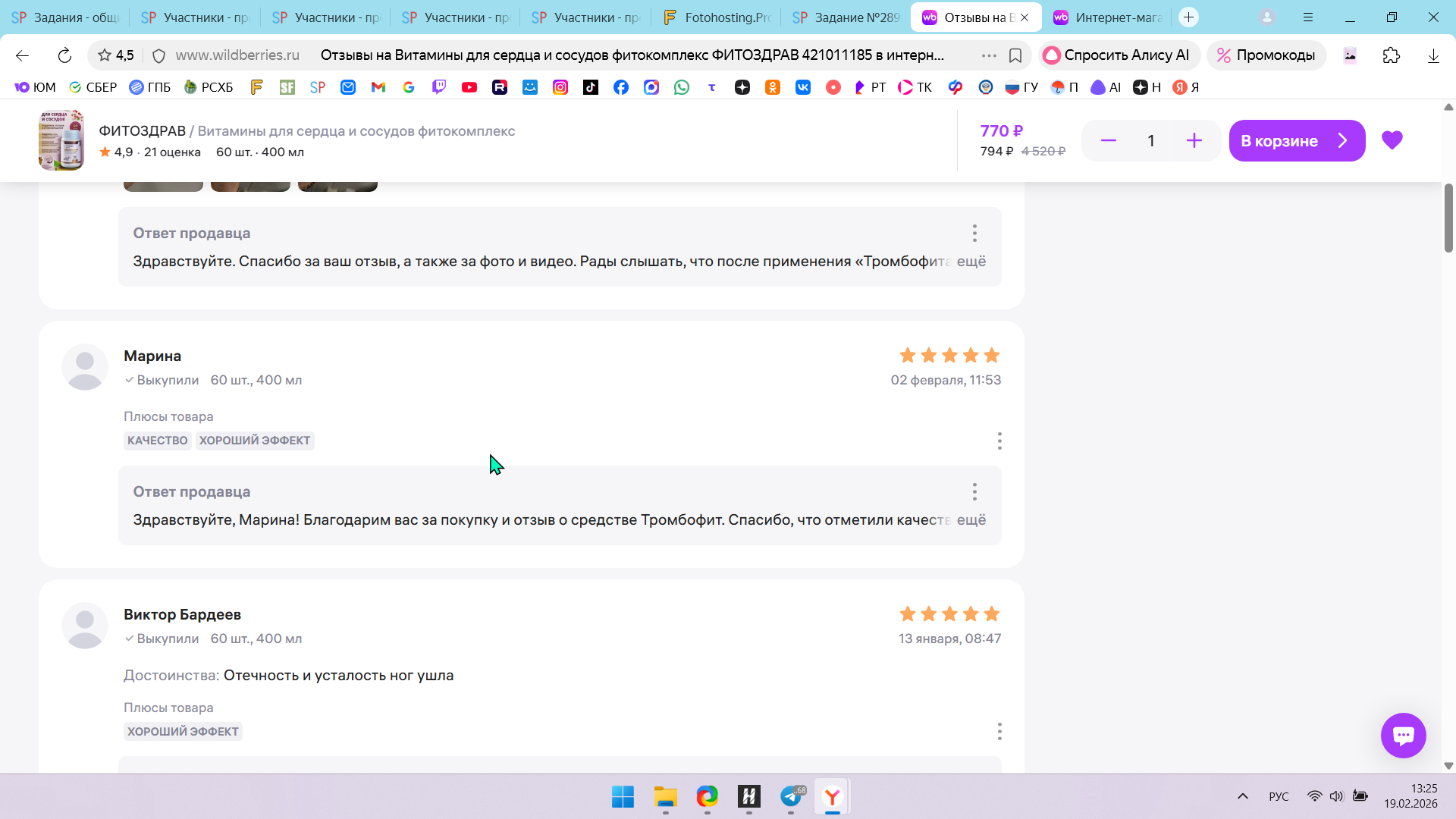Open options for Виктор Бардеев's review
This screenshot has height=819, width=1456.
pos(999,731)
